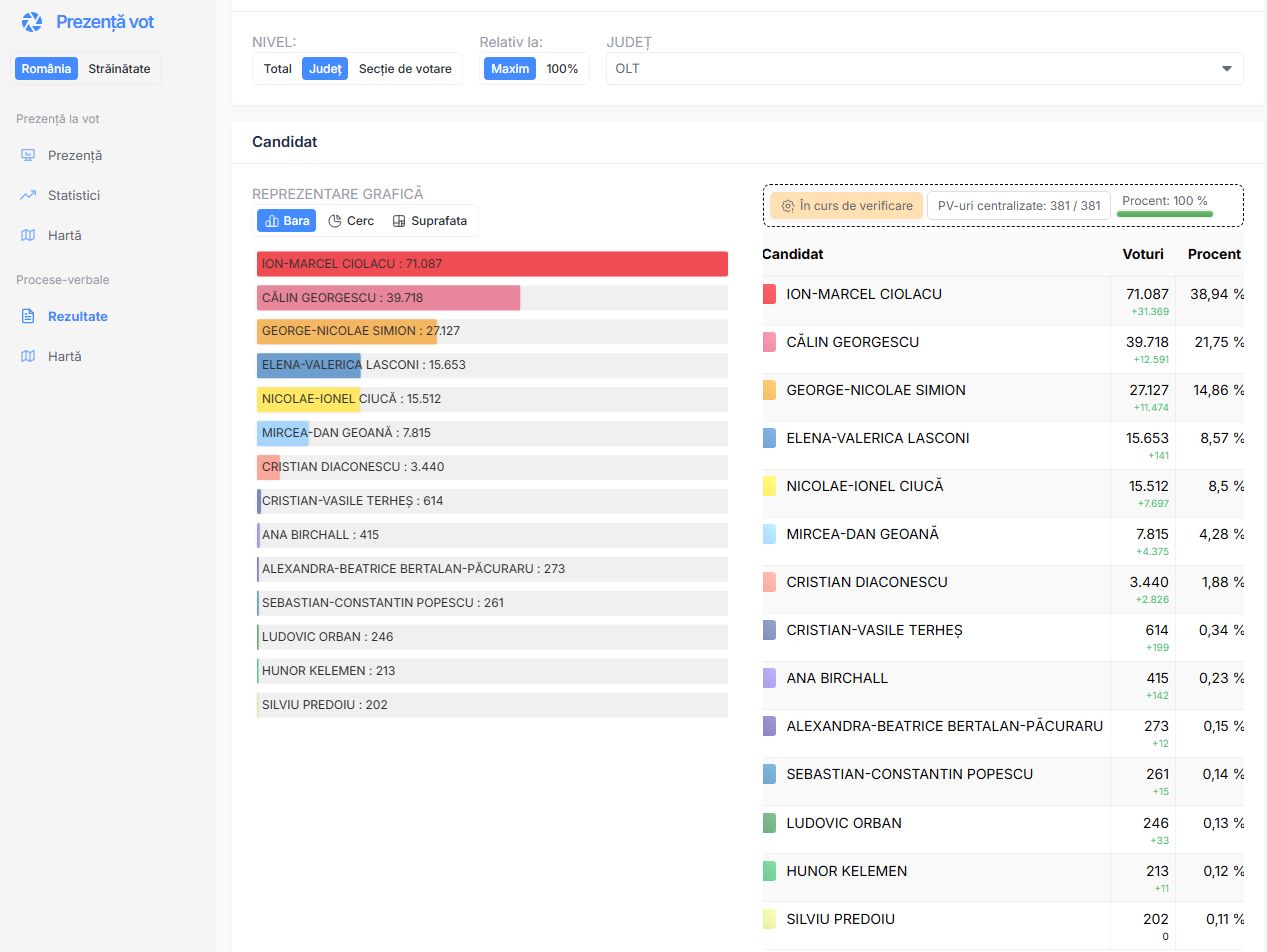Click red color swatch for Ion-Marcel Ciolacu
This screenshot has height=952, width=1267.
pos(769,294)
